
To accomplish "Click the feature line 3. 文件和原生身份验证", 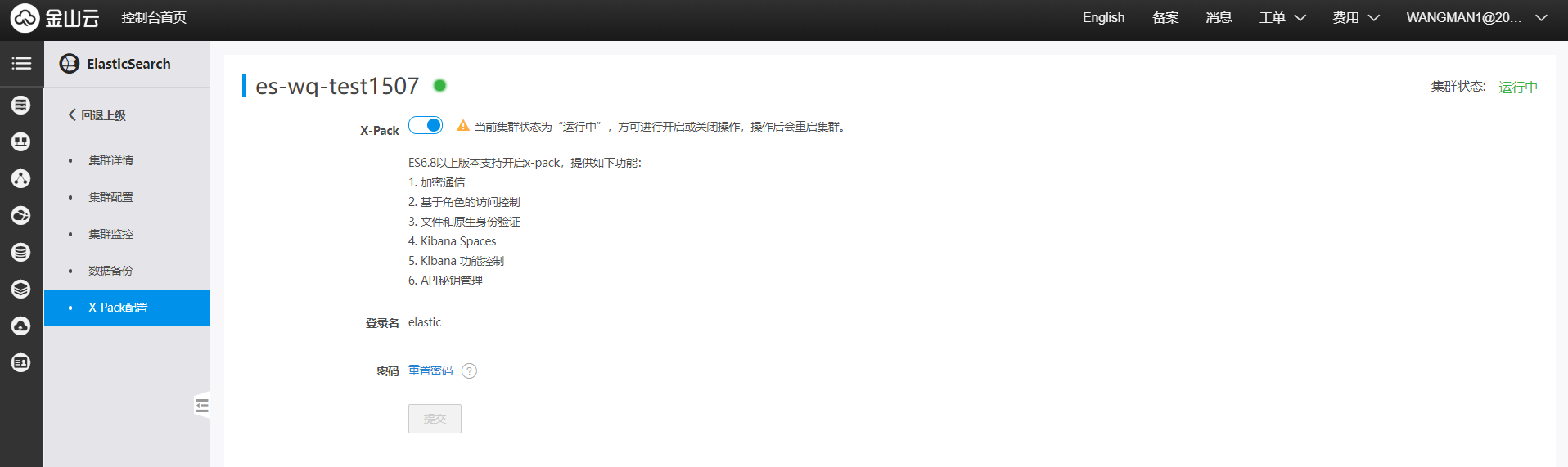I will point(465,222).
